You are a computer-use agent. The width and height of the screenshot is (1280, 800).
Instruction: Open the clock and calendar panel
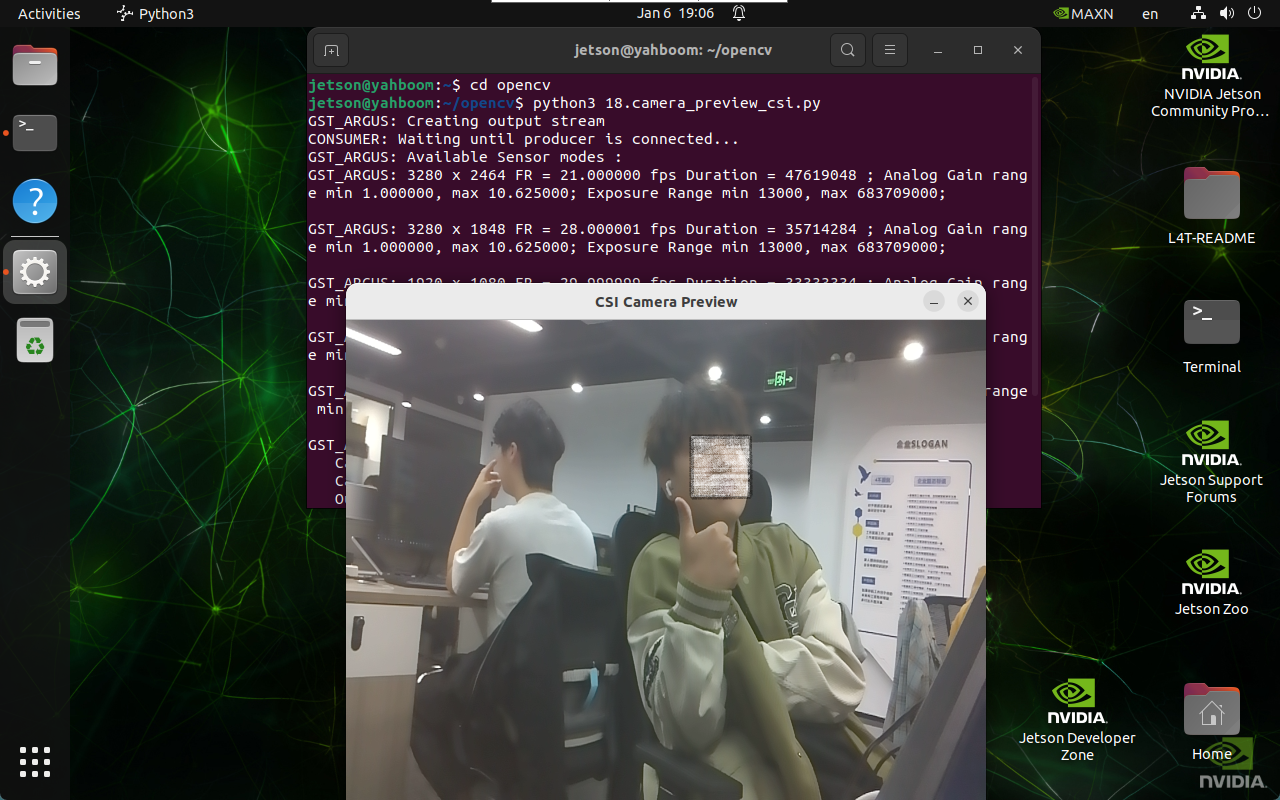676,14
